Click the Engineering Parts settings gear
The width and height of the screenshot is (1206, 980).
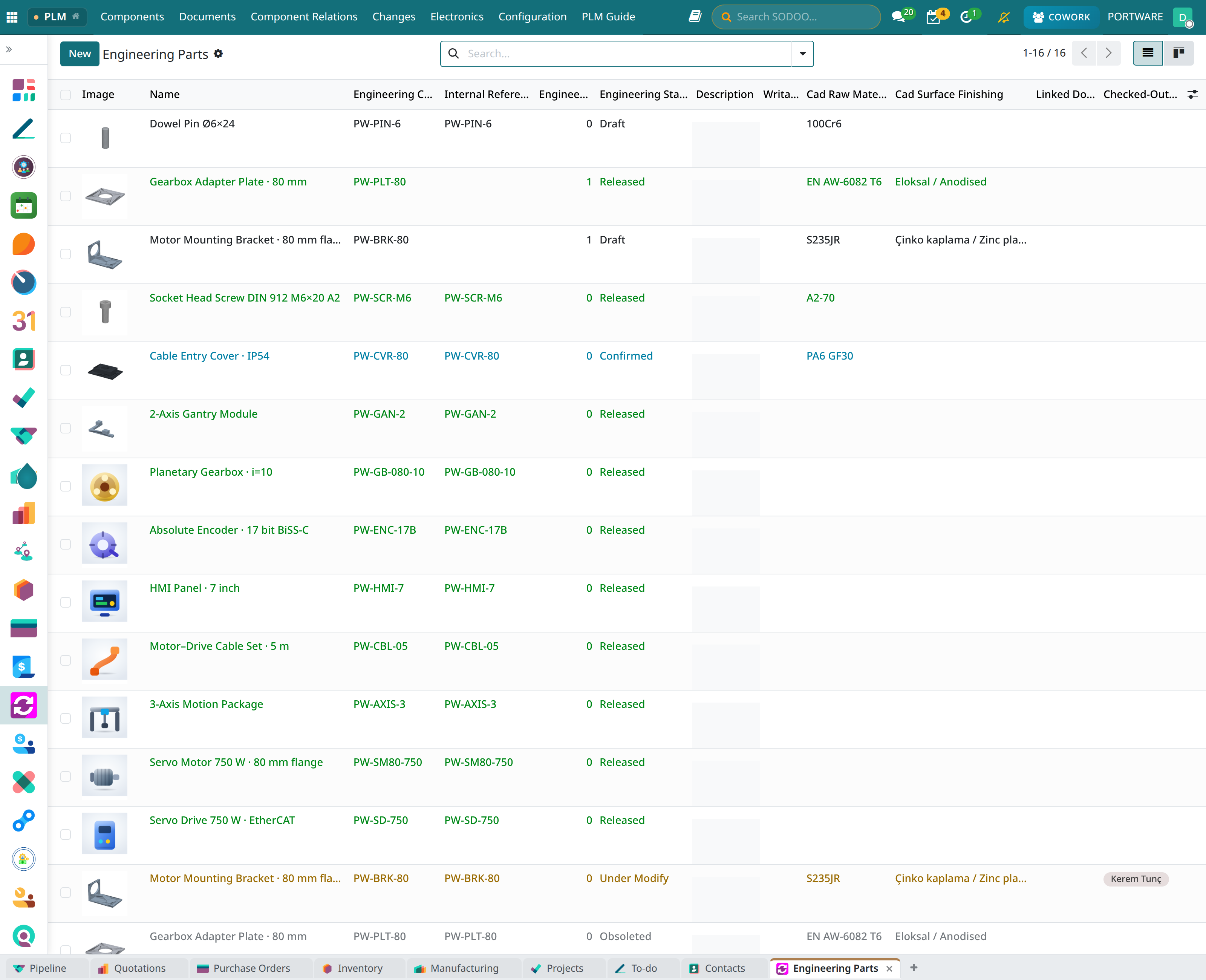(x=219, y=54)
